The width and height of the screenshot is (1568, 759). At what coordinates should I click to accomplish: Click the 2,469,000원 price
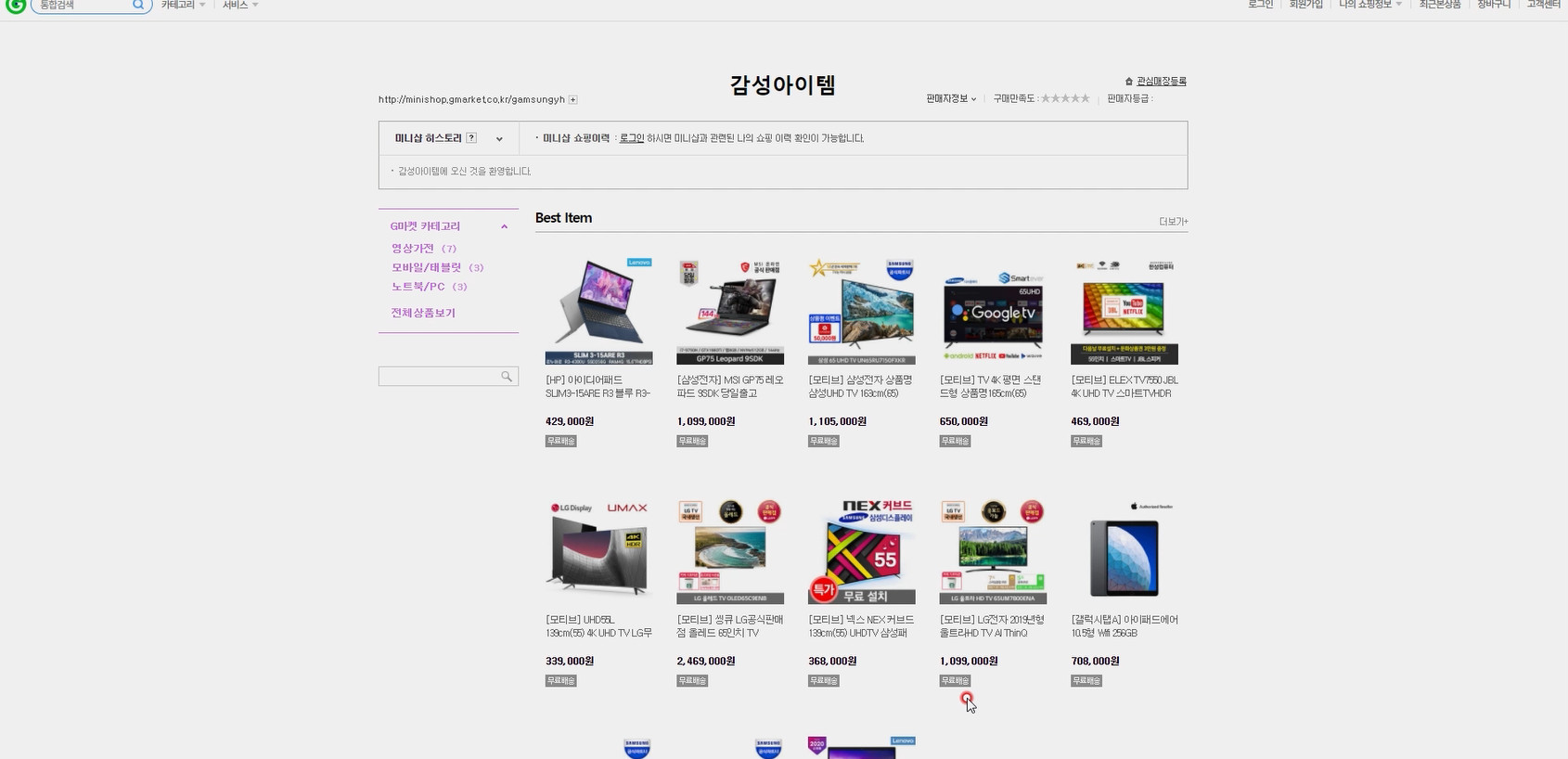706,662
